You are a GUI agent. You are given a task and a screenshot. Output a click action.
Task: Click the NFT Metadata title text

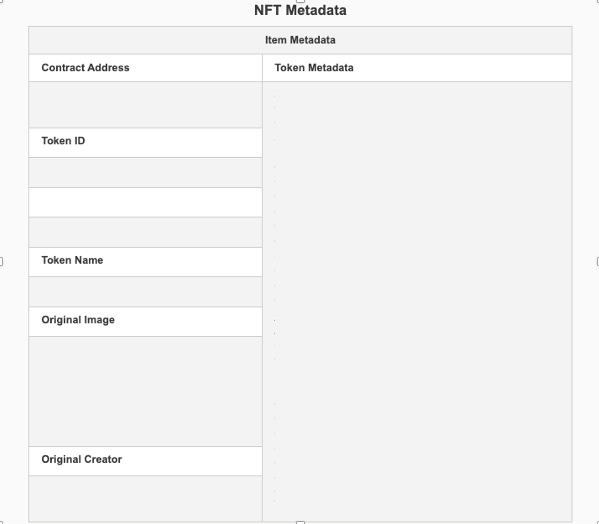[300, 10]
